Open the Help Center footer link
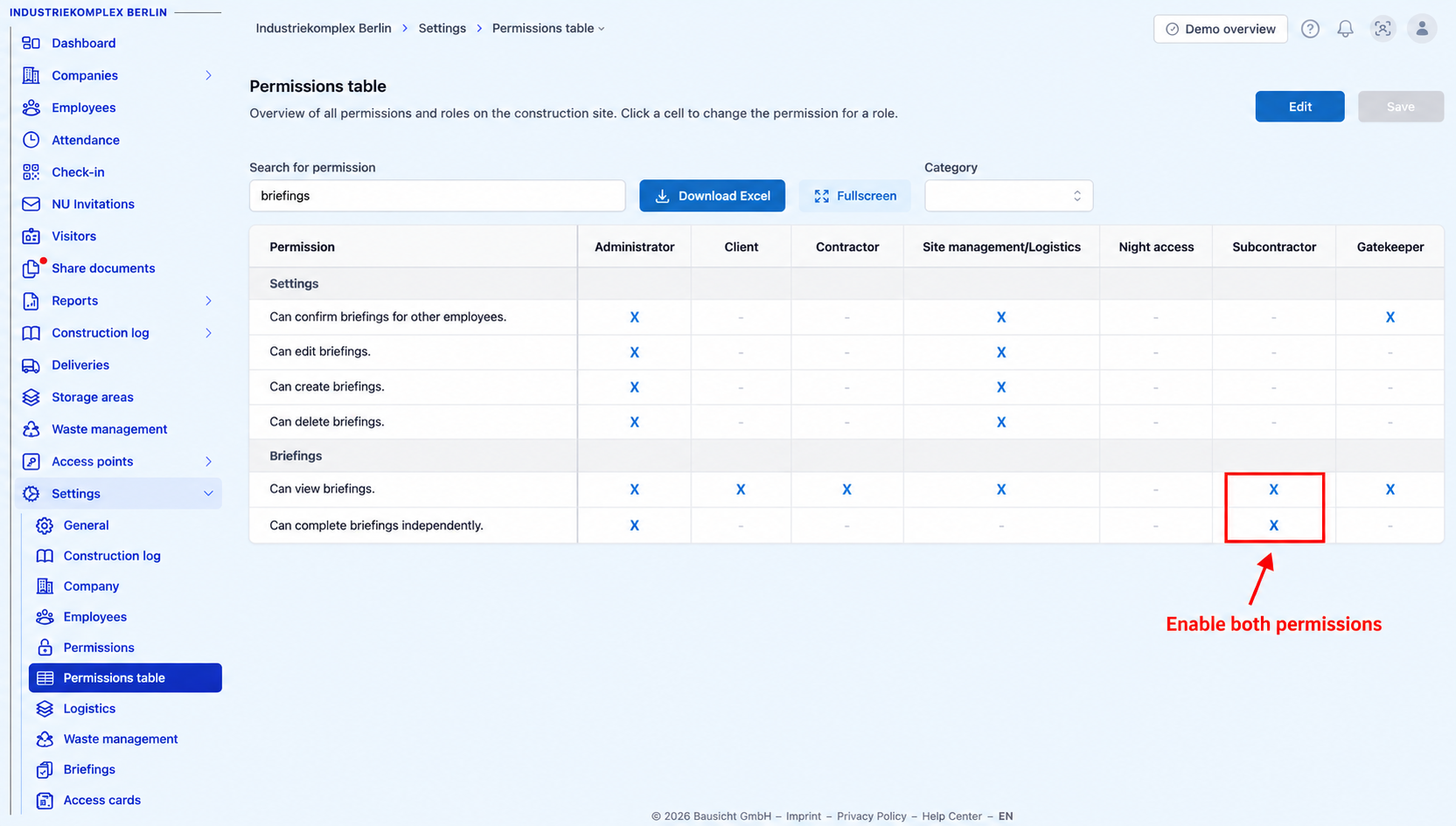 tap(951, 816)
